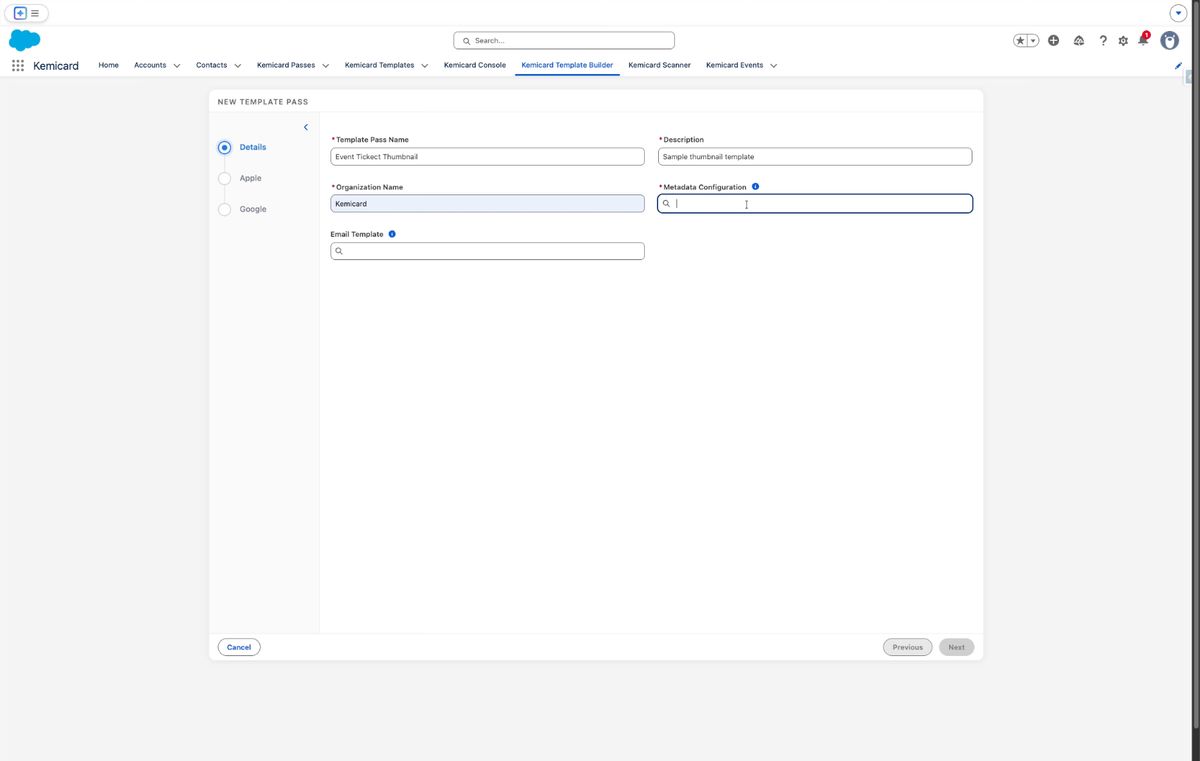Select the Details step radio indicator
The image size is (1200, 761).
click(x=224, y=147)
